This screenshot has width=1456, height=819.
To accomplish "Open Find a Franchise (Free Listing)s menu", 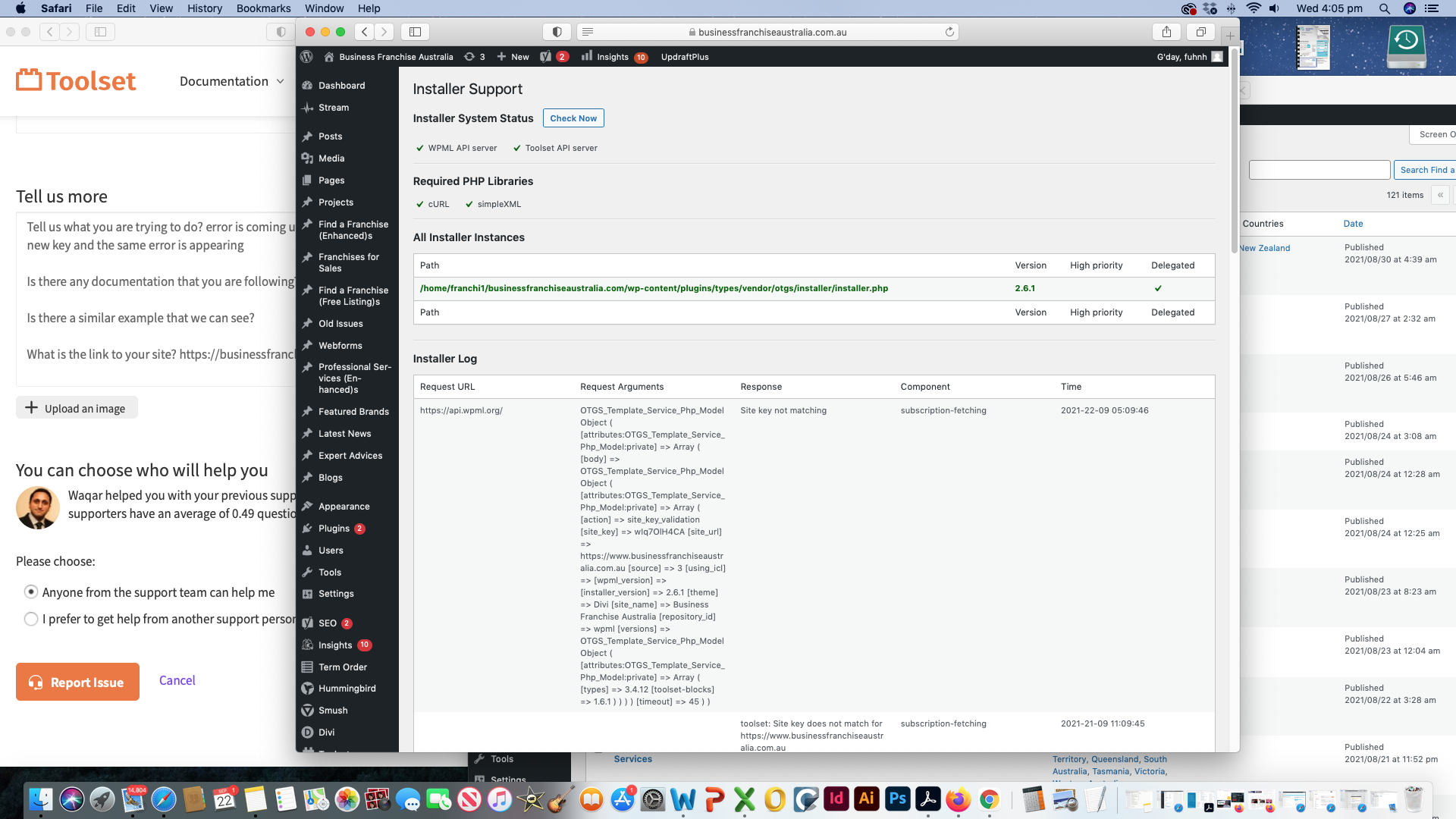I will click(x=353, y=296).
